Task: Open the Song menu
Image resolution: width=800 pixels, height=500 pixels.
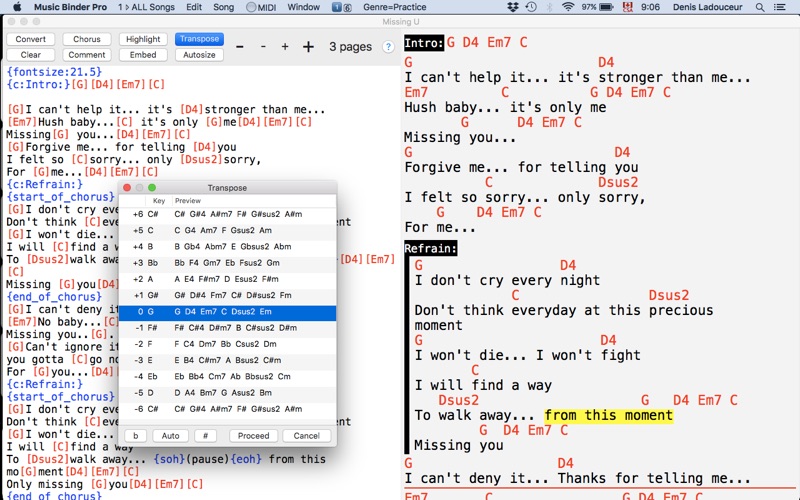Action: [223, 7]
